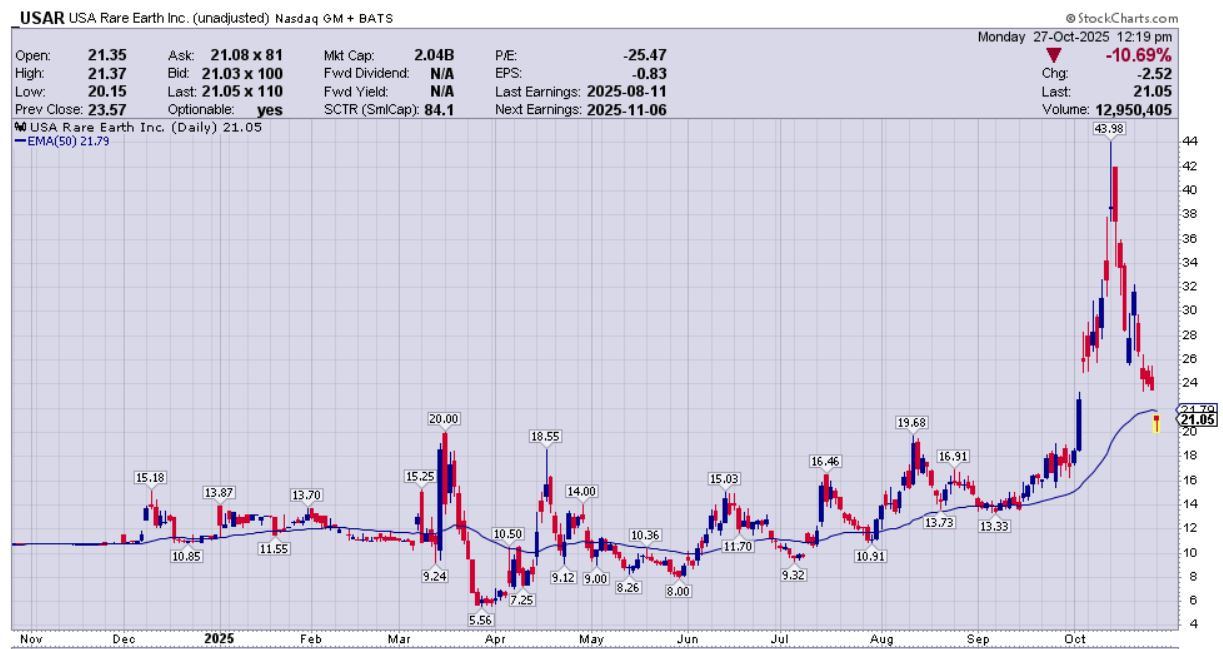
Task: Click the P/E value -25.47
Action: point(646,56)
